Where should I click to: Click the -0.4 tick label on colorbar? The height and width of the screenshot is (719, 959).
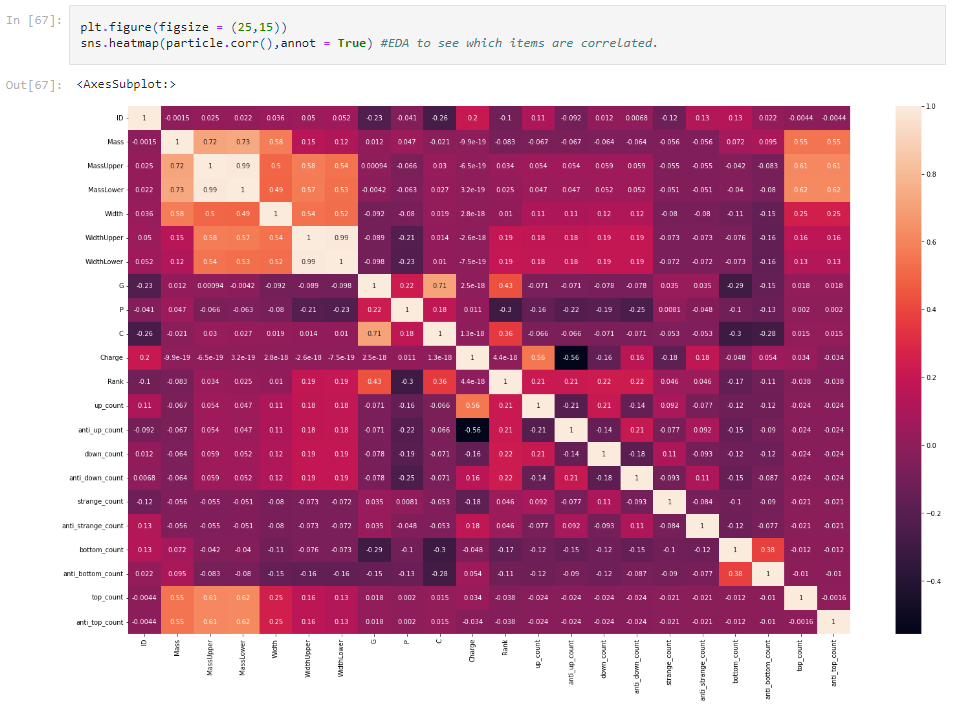[x=934, y=581]
